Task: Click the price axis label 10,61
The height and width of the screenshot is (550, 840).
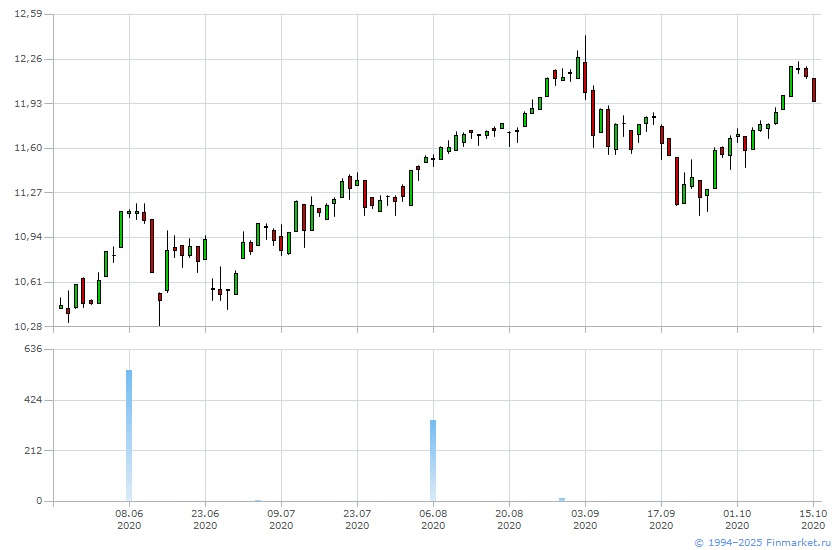Action: tap(28, 282)
